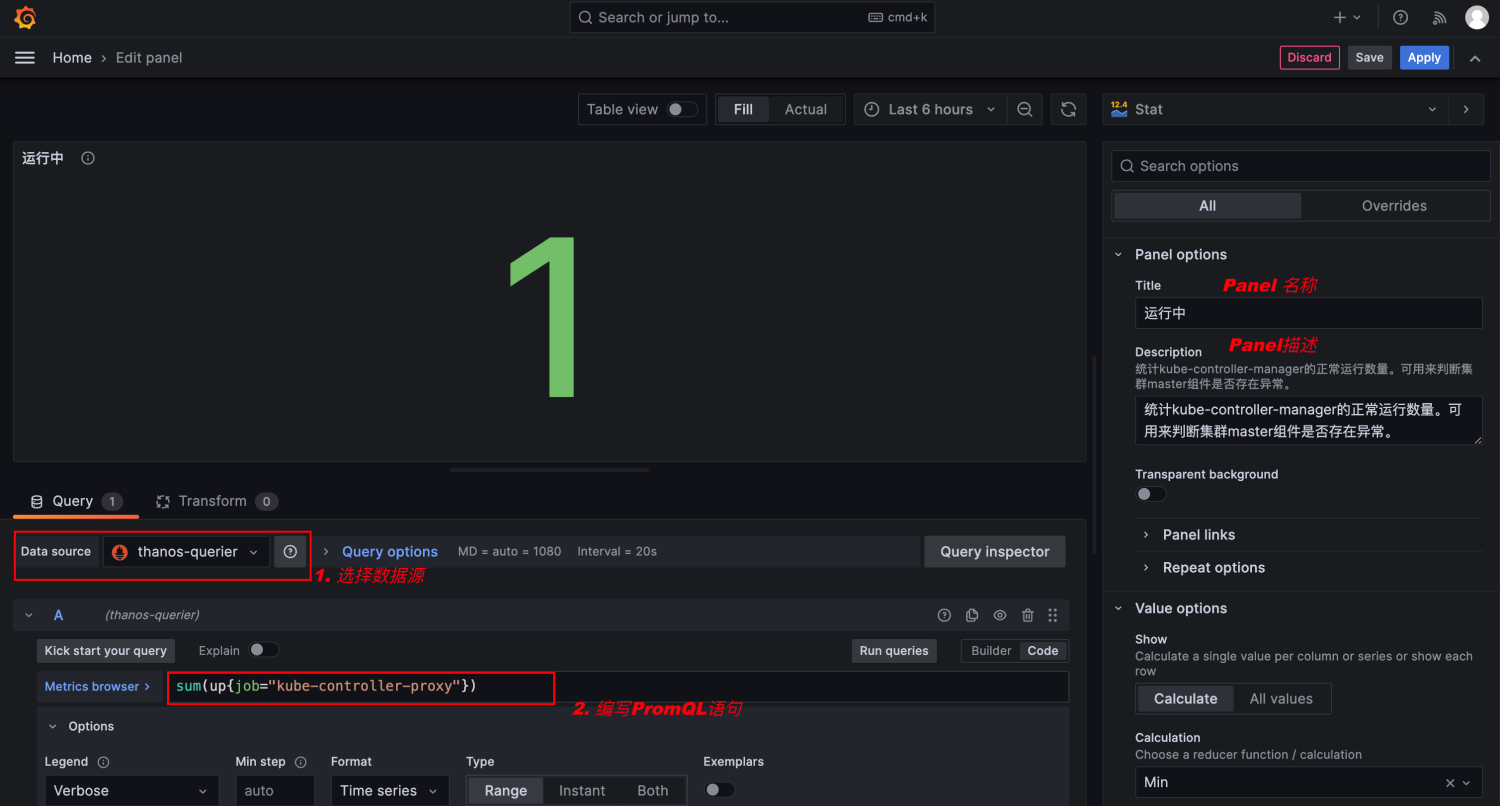Collapse the options pane arrow beside Stat
The width and height of the screenshot is (1500, 806).
click(1466, 110)
